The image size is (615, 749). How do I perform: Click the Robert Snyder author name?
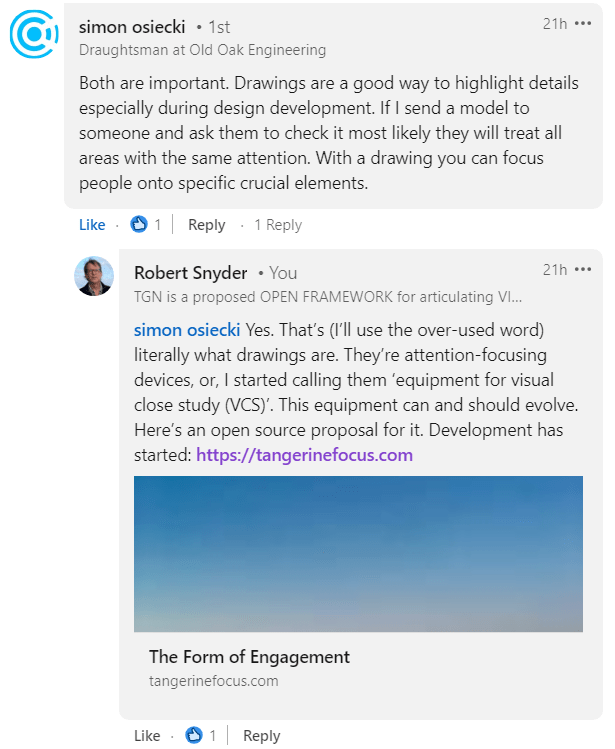(190, 272)
